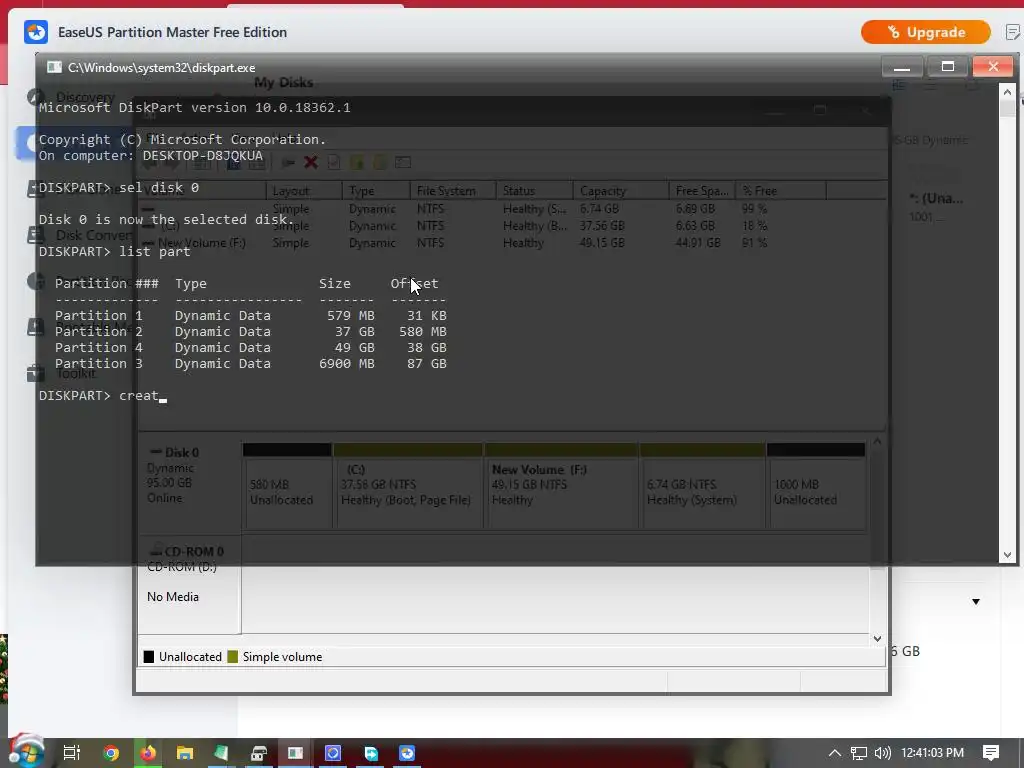
Task: Minimize the diskpart console window
Action: (902, 67)
